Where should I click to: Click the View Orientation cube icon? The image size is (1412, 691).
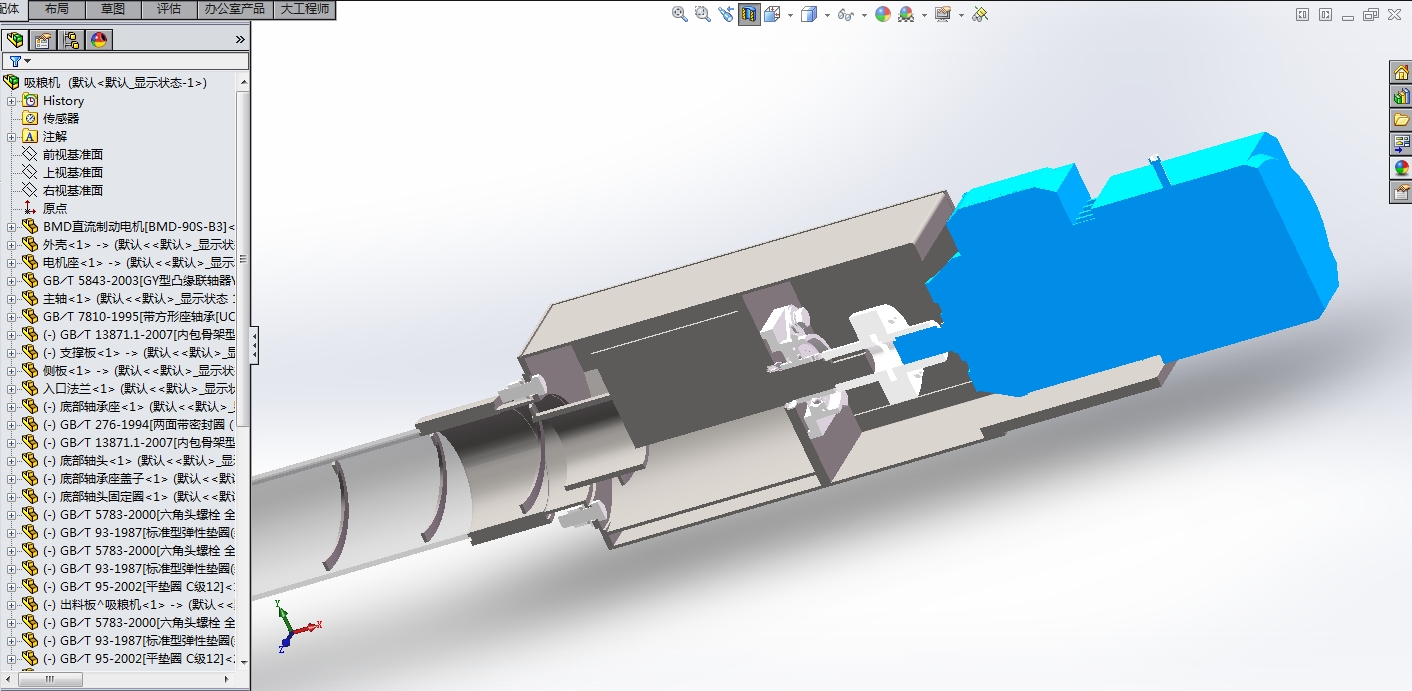click(x=772, y=14)
